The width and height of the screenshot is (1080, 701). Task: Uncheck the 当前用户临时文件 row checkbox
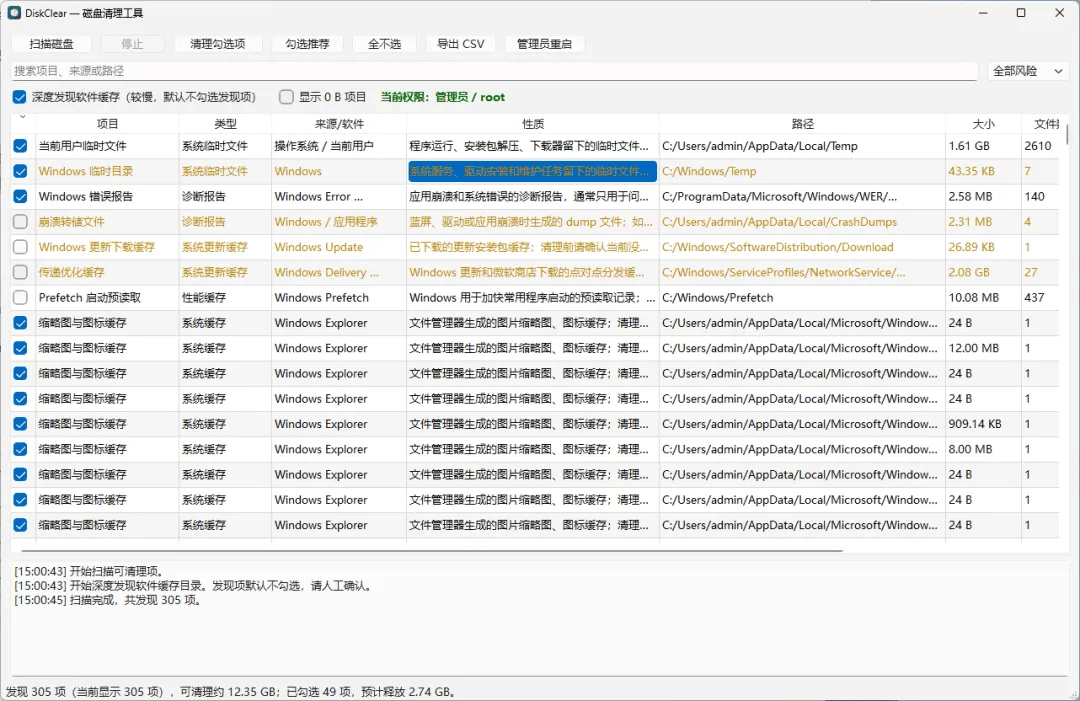pyautogui.click(x=20, y=146)
